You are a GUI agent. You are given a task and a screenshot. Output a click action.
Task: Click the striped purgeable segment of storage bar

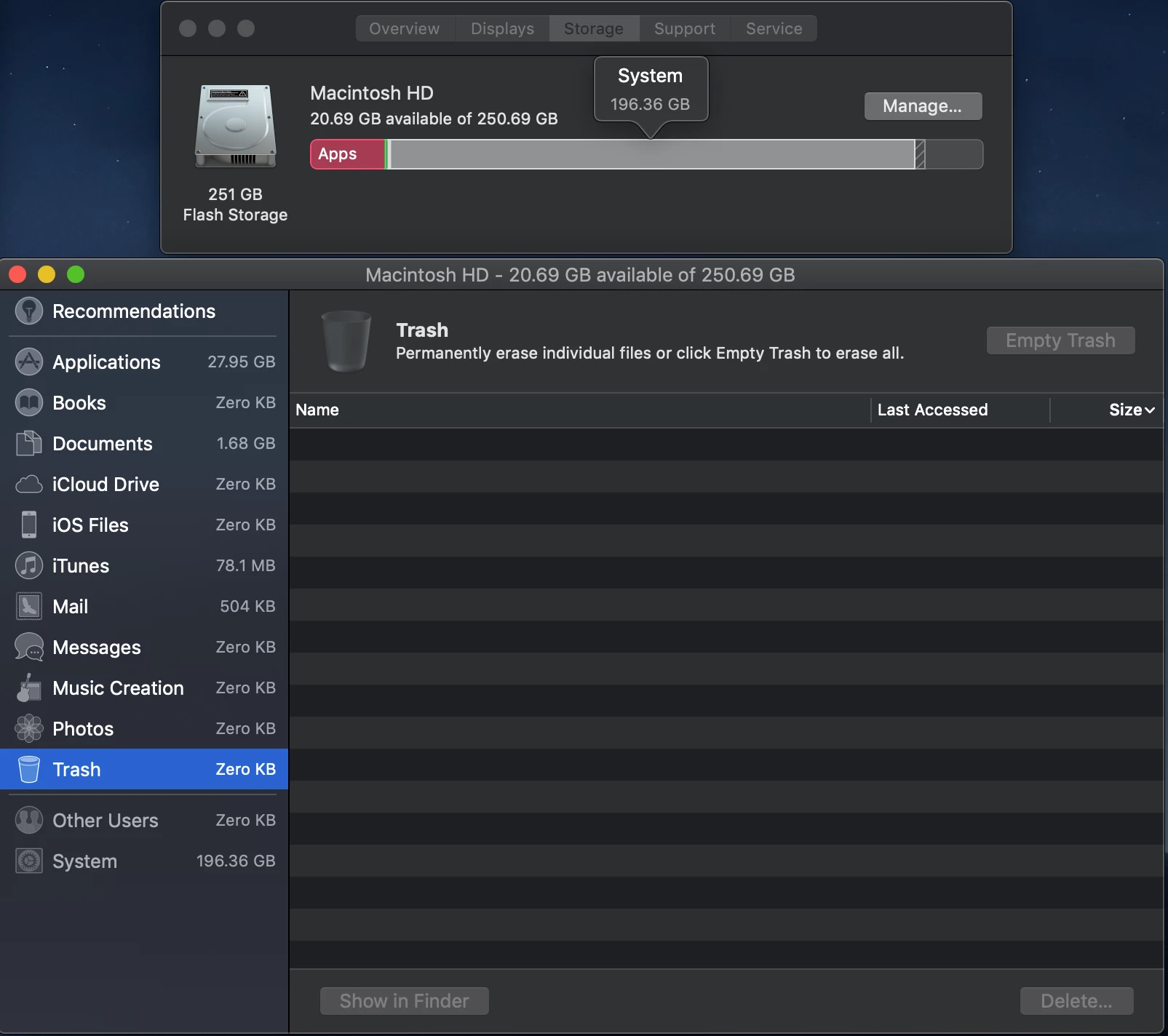point(920,154)
